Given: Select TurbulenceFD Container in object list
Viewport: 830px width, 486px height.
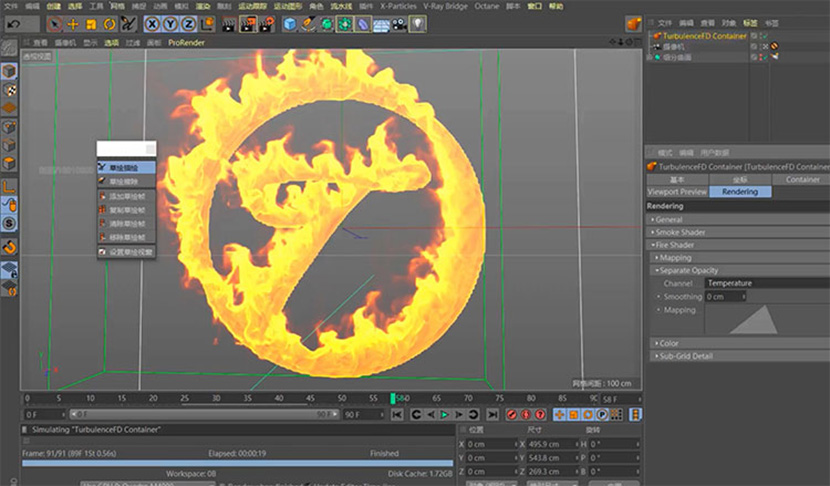Looking at the screenshot, I should click(704, 36).
